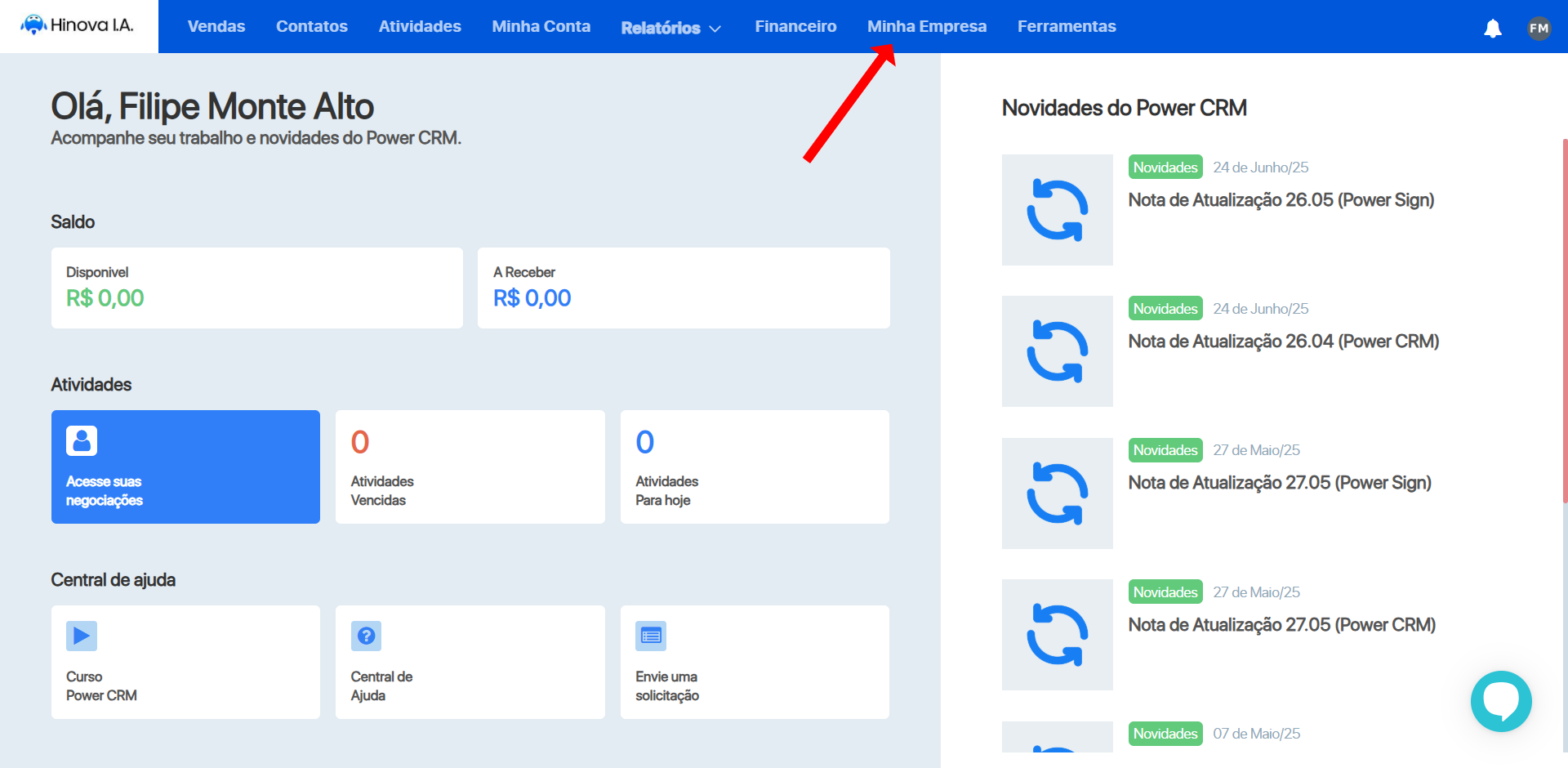The height and width of the screenshot is (768, 1568).
Task: Open the chat support bubble
Action: [x=1501, y=701]
